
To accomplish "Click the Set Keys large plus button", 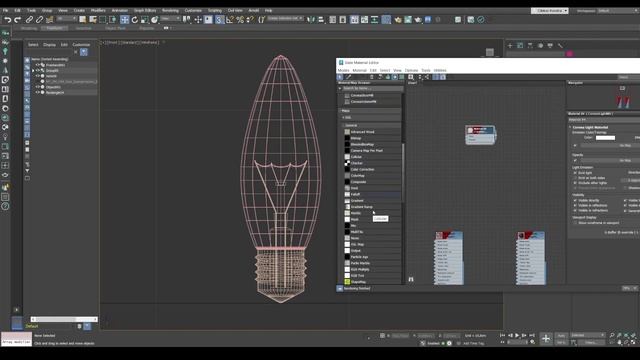I will tap(546, 338).
